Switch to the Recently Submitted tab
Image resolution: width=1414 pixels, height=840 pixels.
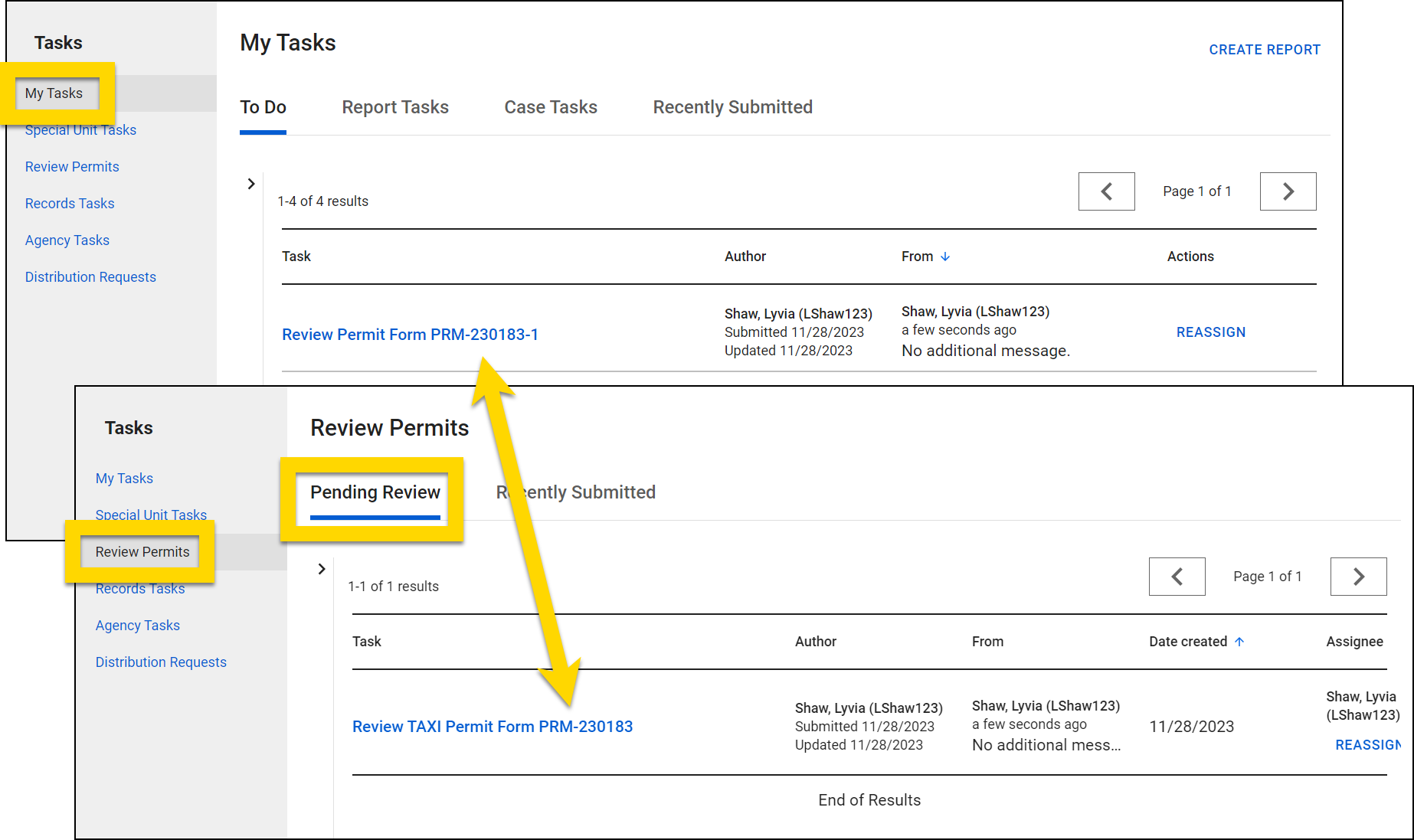732,107
